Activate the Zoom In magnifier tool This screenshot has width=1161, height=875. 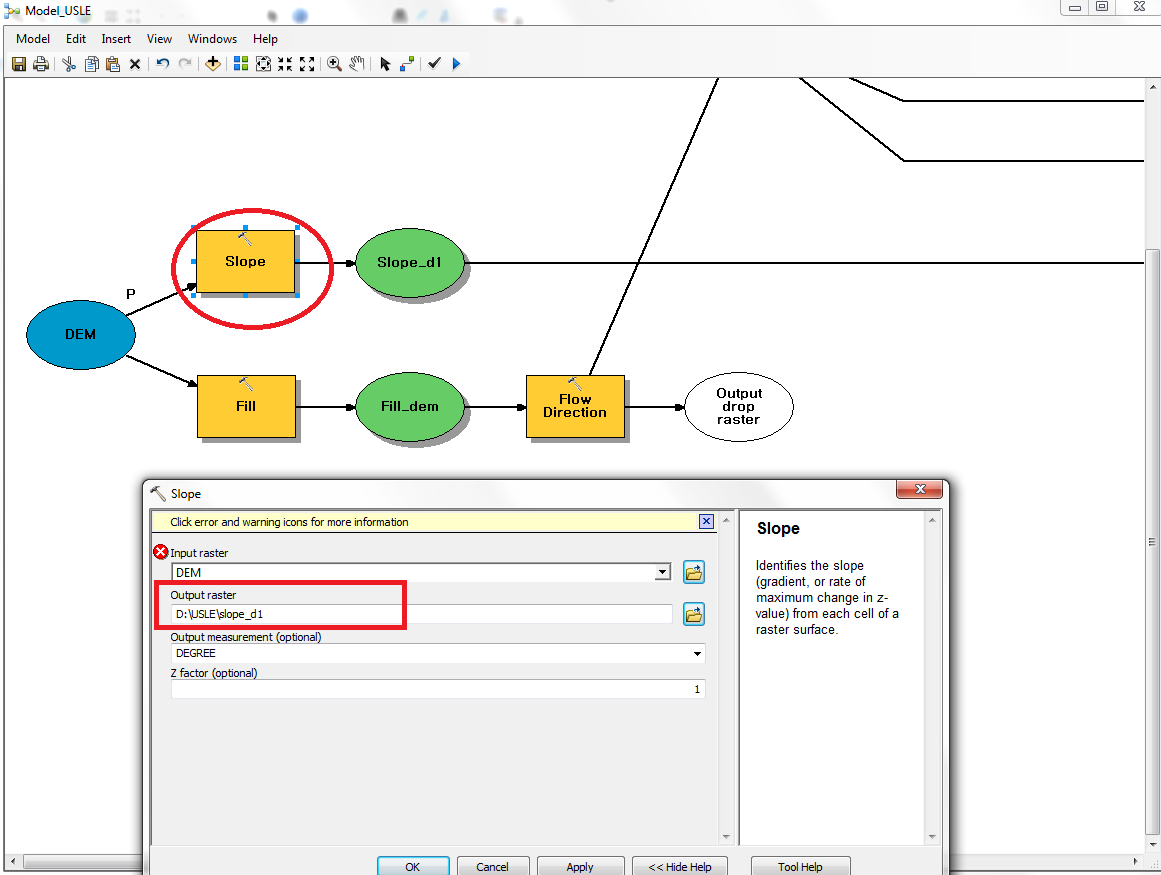coord(334,64)
